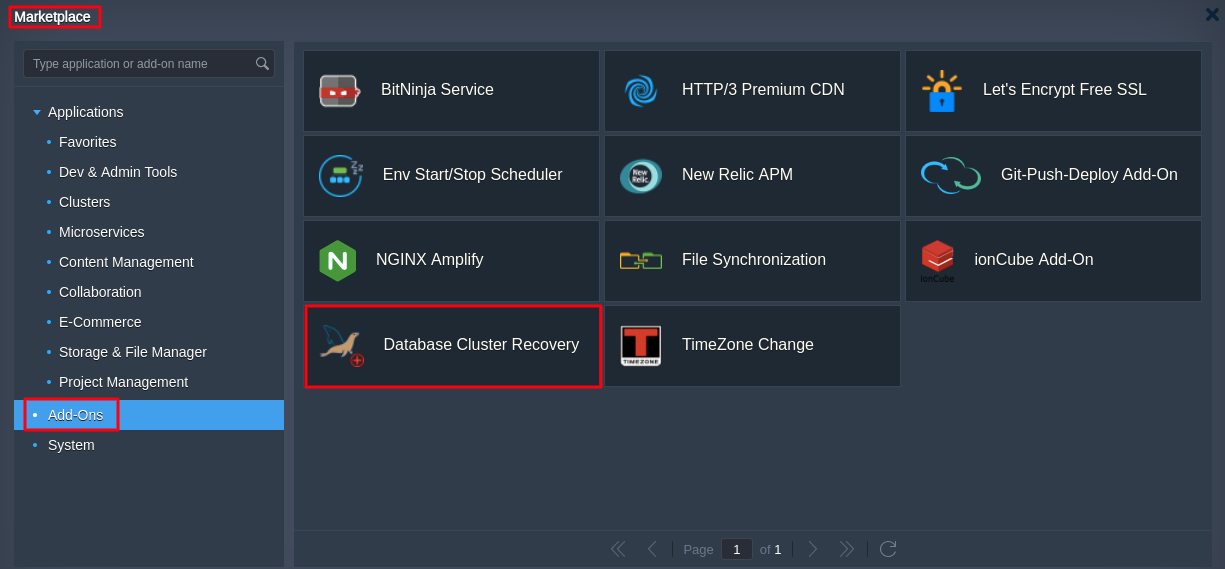Open the New Relic APM label
The width and height of the screenshot is (1225, 569).
[737, 175]
